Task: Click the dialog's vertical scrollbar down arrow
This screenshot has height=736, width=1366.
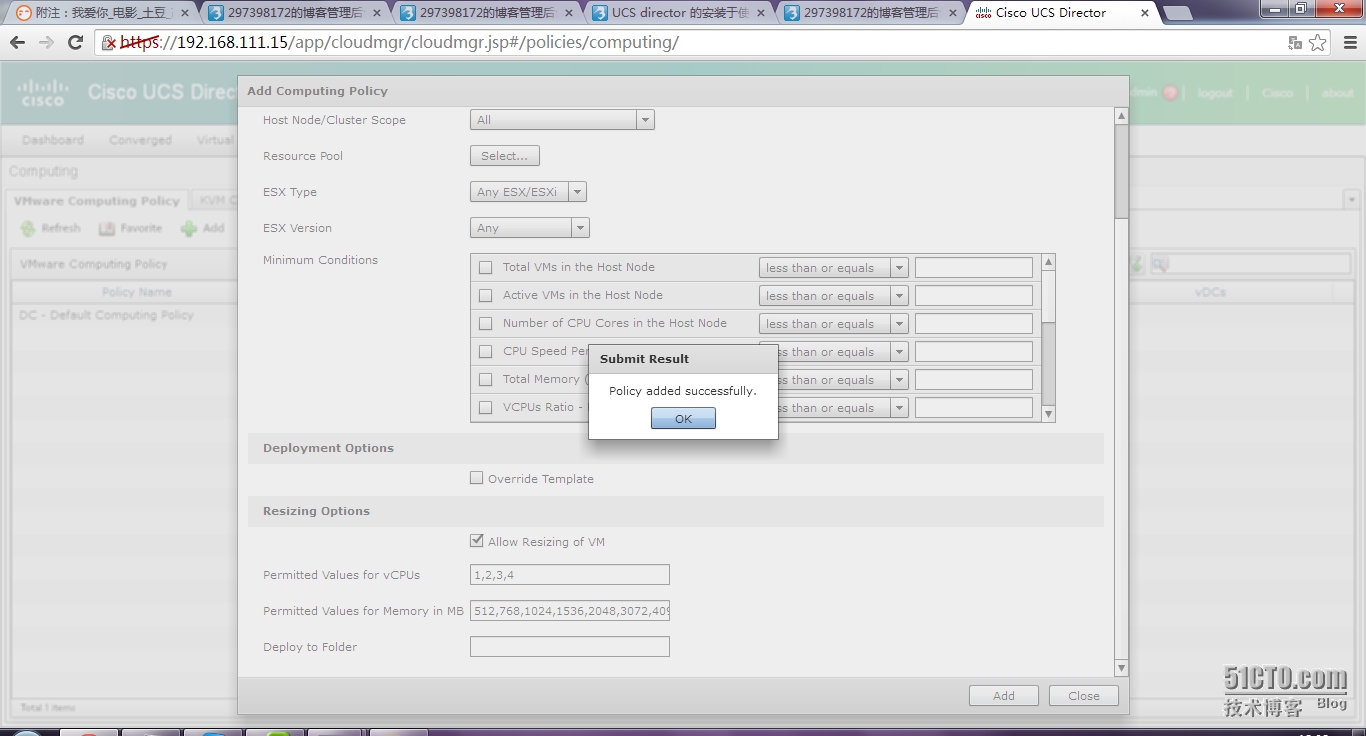Action: [1121, 668]
